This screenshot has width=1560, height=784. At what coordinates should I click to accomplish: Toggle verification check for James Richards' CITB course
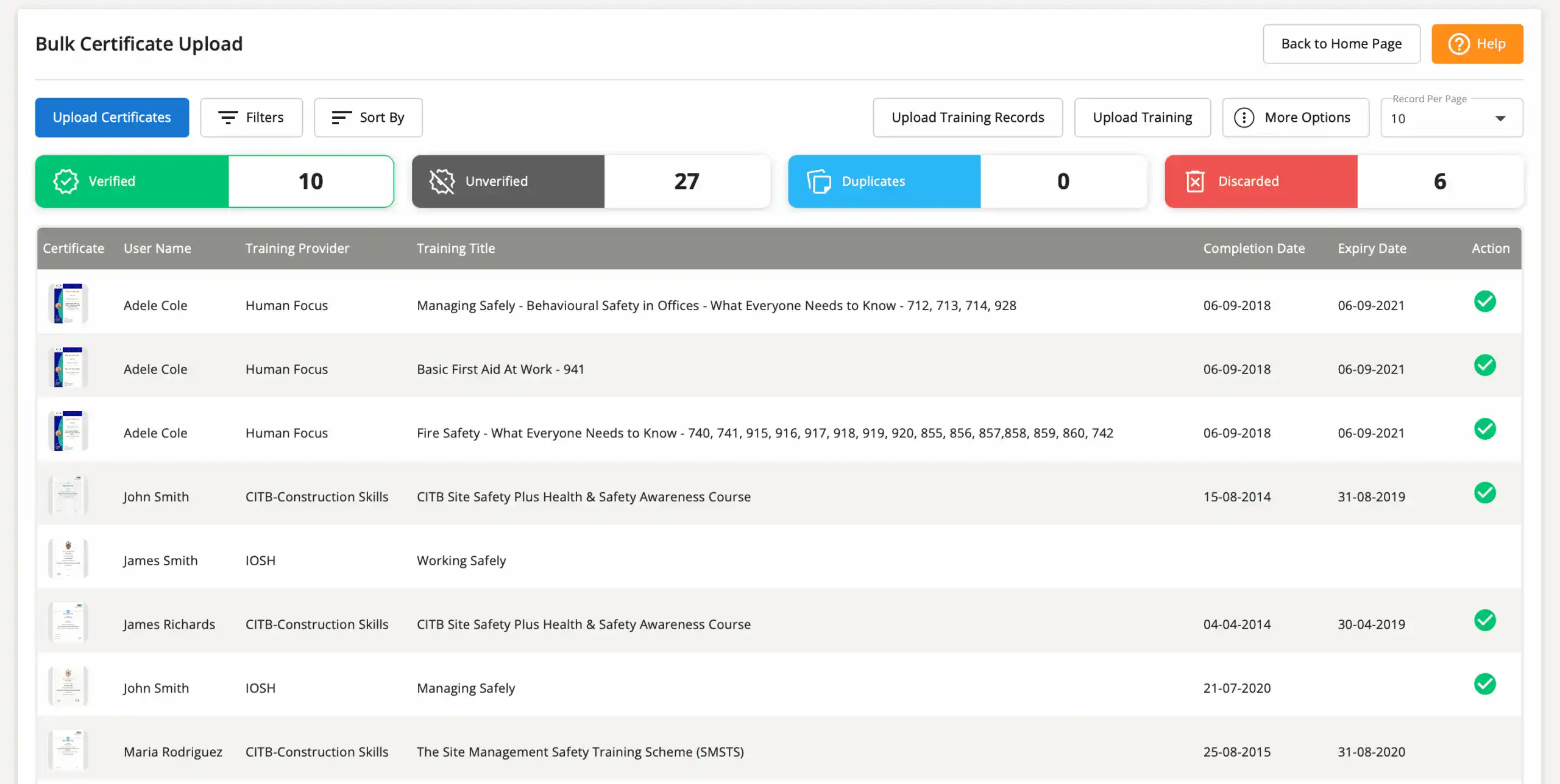[1485, 620]
